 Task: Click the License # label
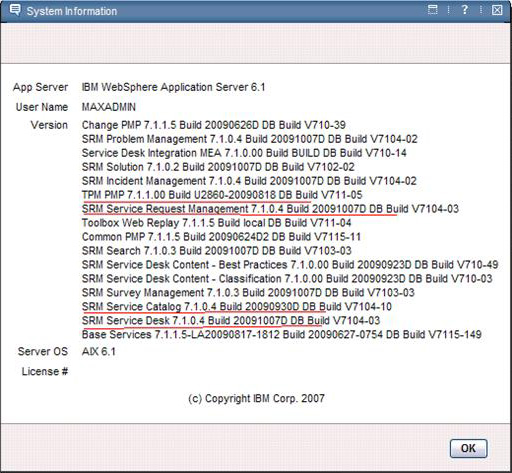pyautogui.click(x=45, y=371)
